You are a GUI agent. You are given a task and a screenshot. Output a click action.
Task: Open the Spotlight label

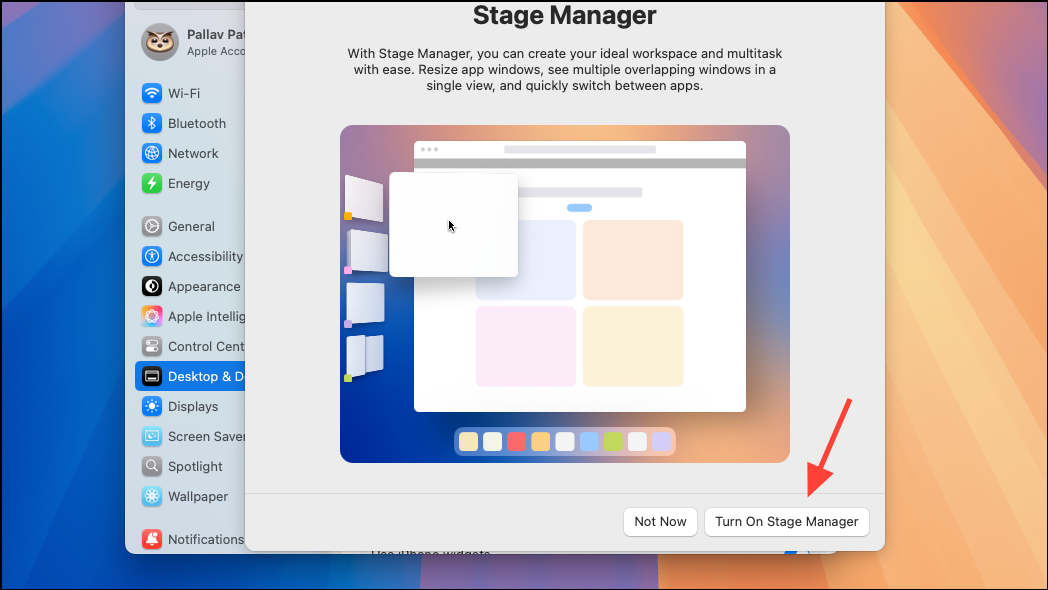point(195,466)
